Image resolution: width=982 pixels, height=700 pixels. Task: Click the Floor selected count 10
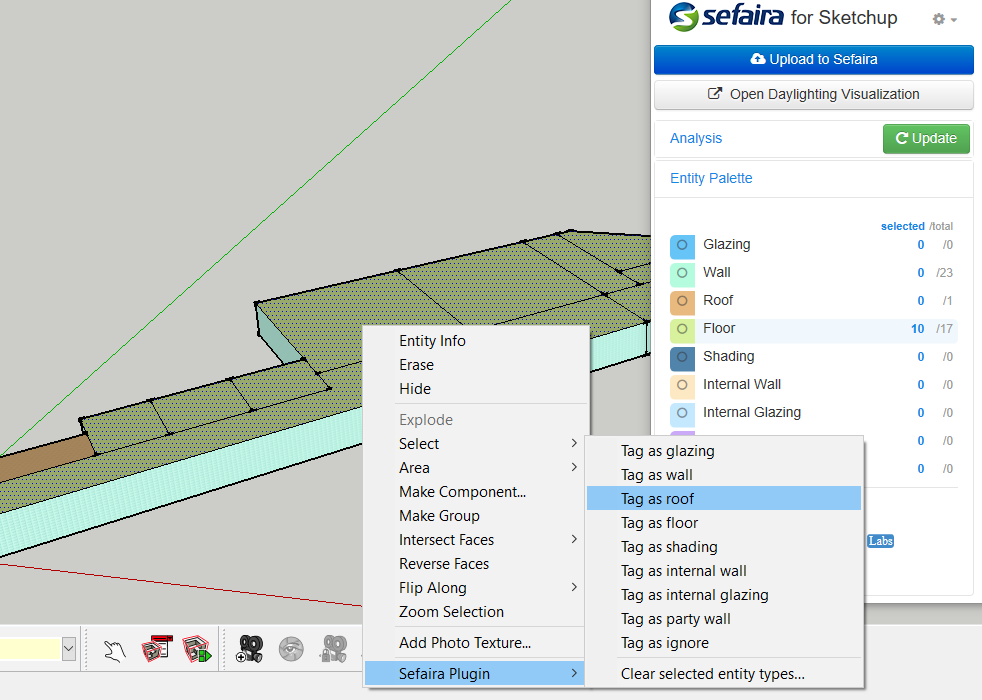917,329
